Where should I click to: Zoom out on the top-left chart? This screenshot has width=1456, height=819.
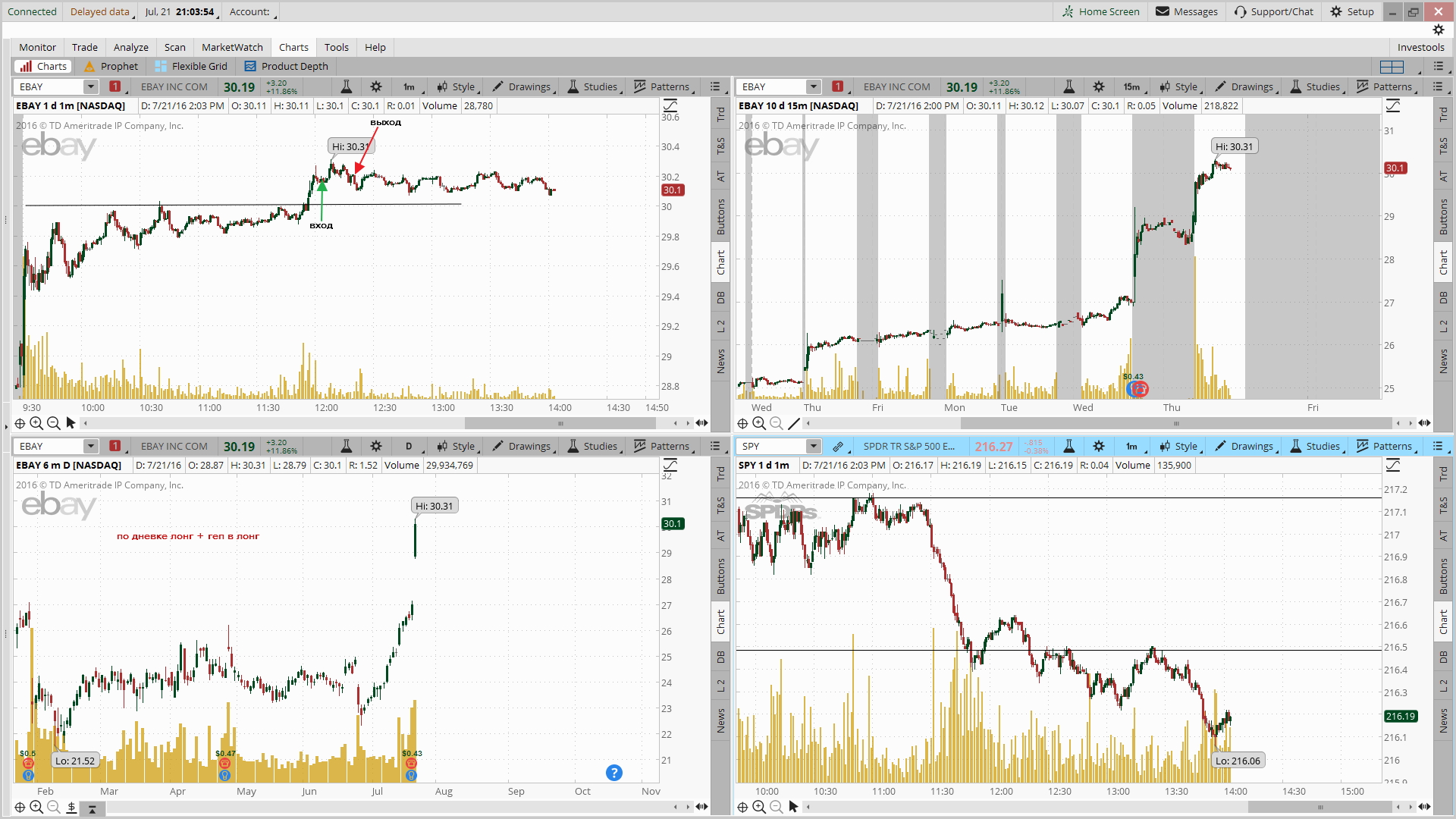[x=53, y=423]
